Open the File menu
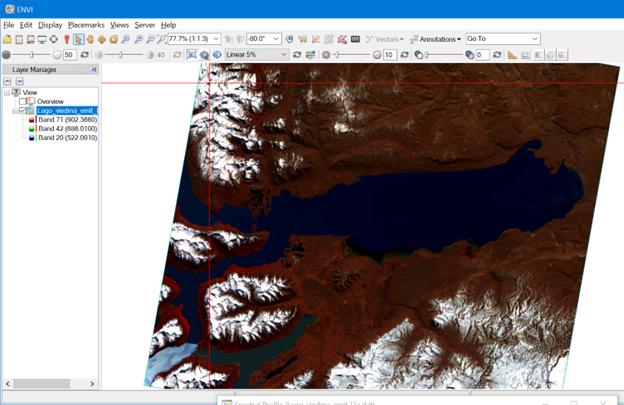 tap(8, 25)
